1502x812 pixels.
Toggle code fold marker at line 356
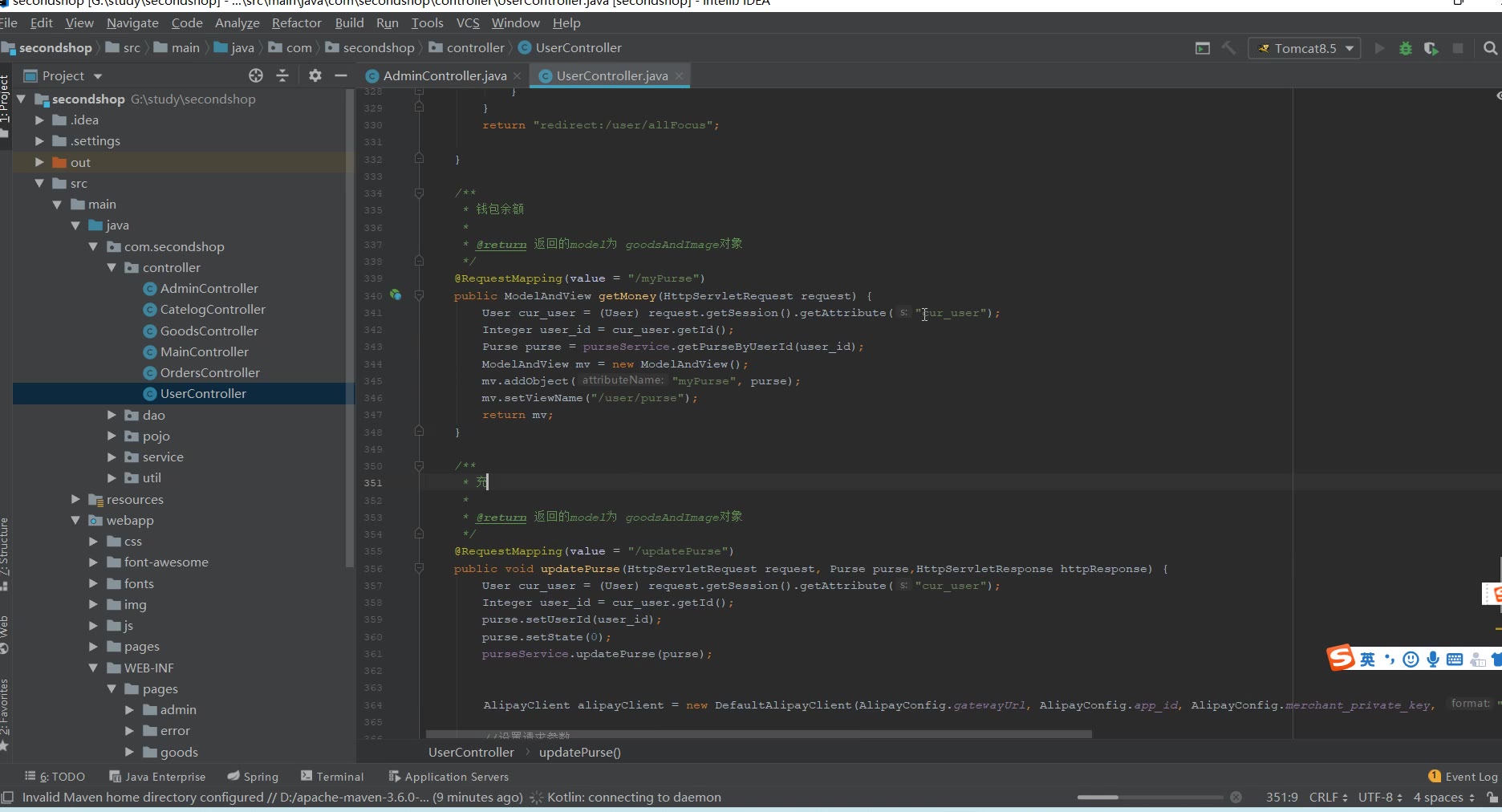pyautogui.click(x=419, y=569)
